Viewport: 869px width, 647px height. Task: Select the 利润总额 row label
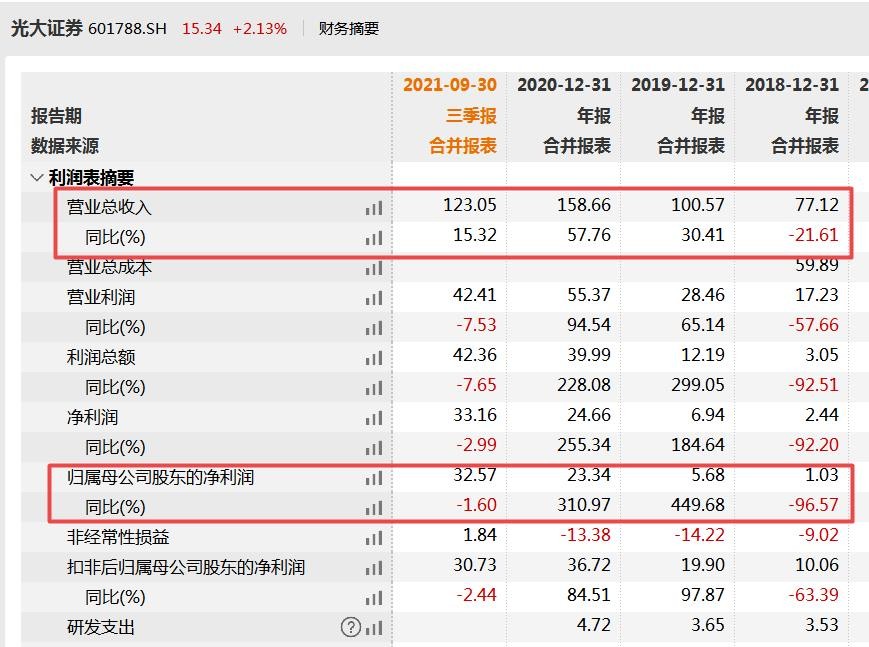(101, 357)
